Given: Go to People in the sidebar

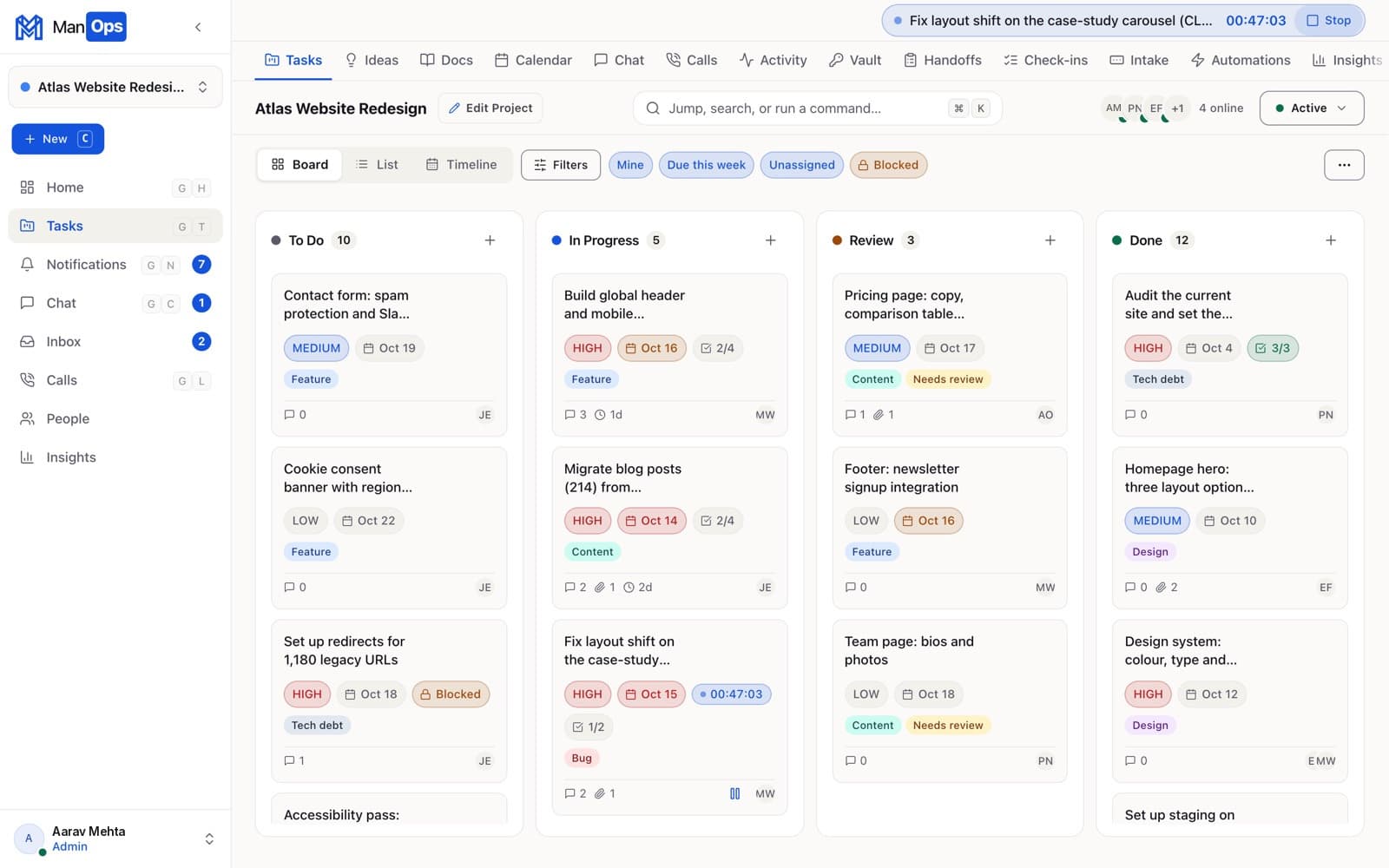Looking at the screenshot, I should click(115, 418).
